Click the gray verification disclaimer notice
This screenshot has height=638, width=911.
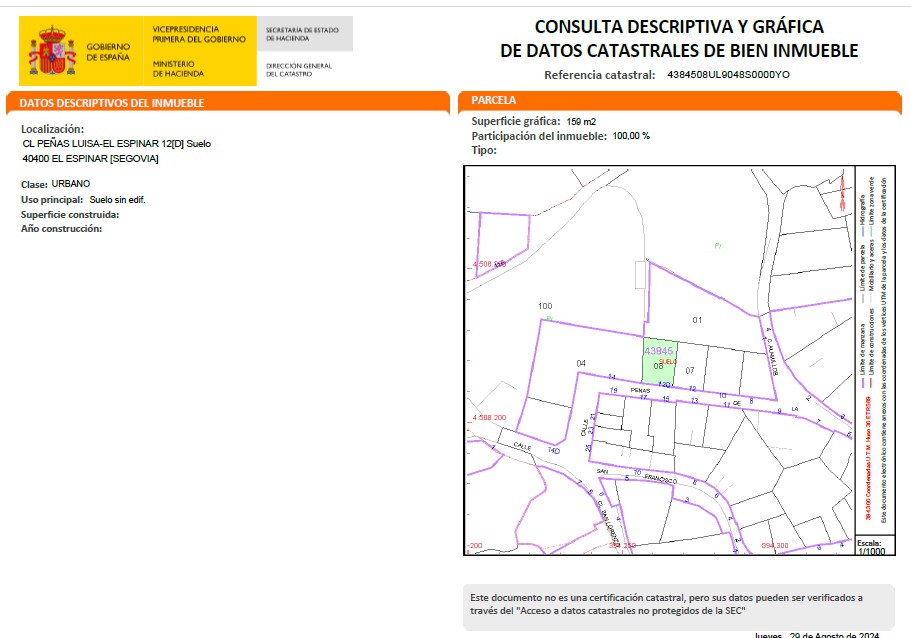click(679, 604)
